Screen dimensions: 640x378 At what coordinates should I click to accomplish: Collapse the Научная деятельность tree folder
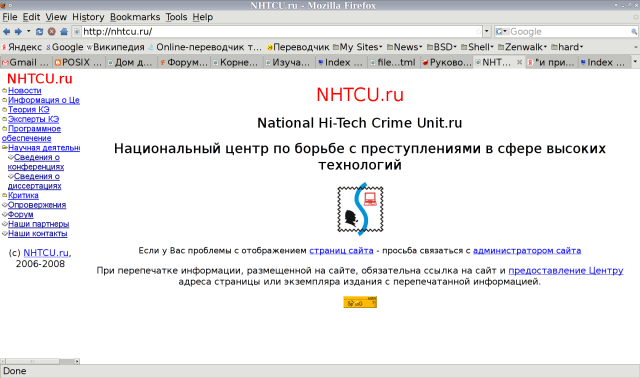click(x=4, y=148)
